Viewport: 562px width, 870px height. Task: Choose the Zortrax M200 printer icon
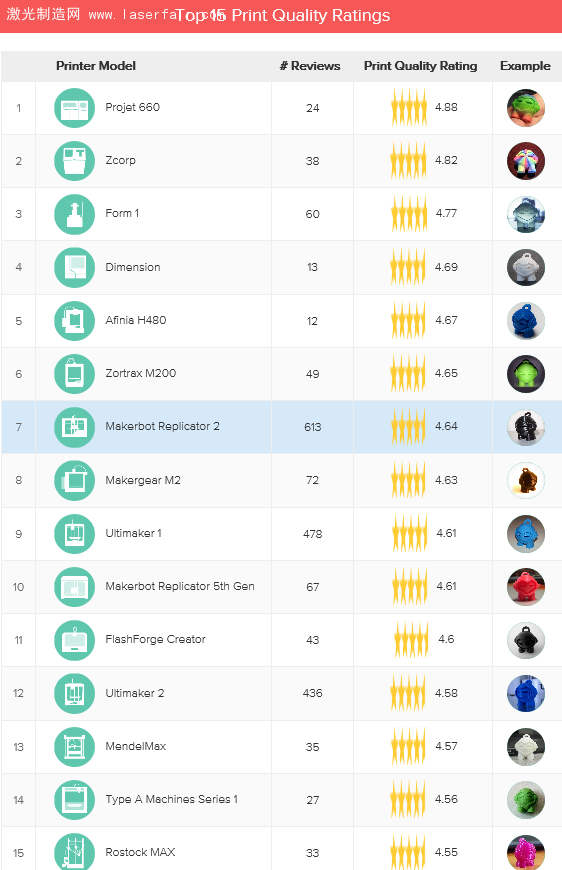tap(74, 374)
